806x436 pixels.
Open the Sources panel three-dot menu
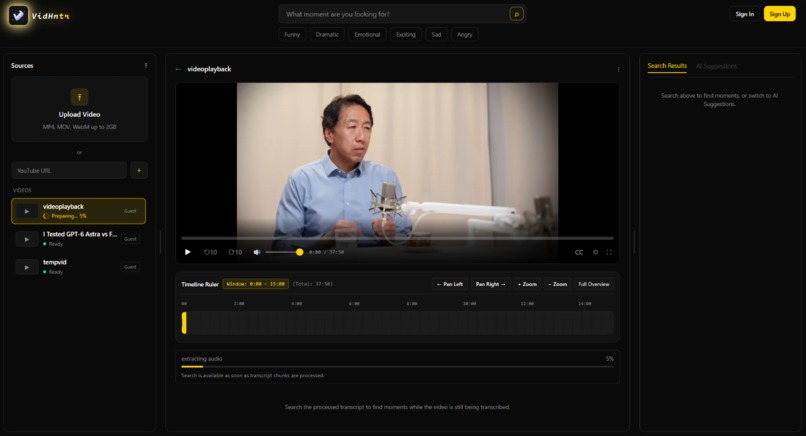[x=145, y=66]
